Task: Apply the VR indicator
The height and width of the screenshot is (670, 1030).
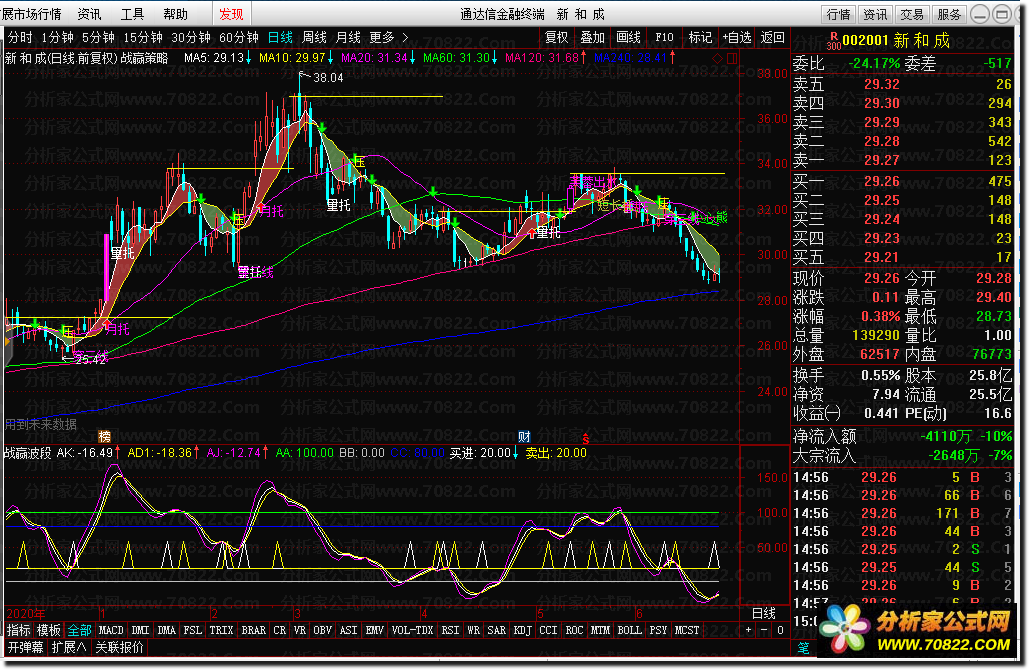Action: click(x=300, y=630)
